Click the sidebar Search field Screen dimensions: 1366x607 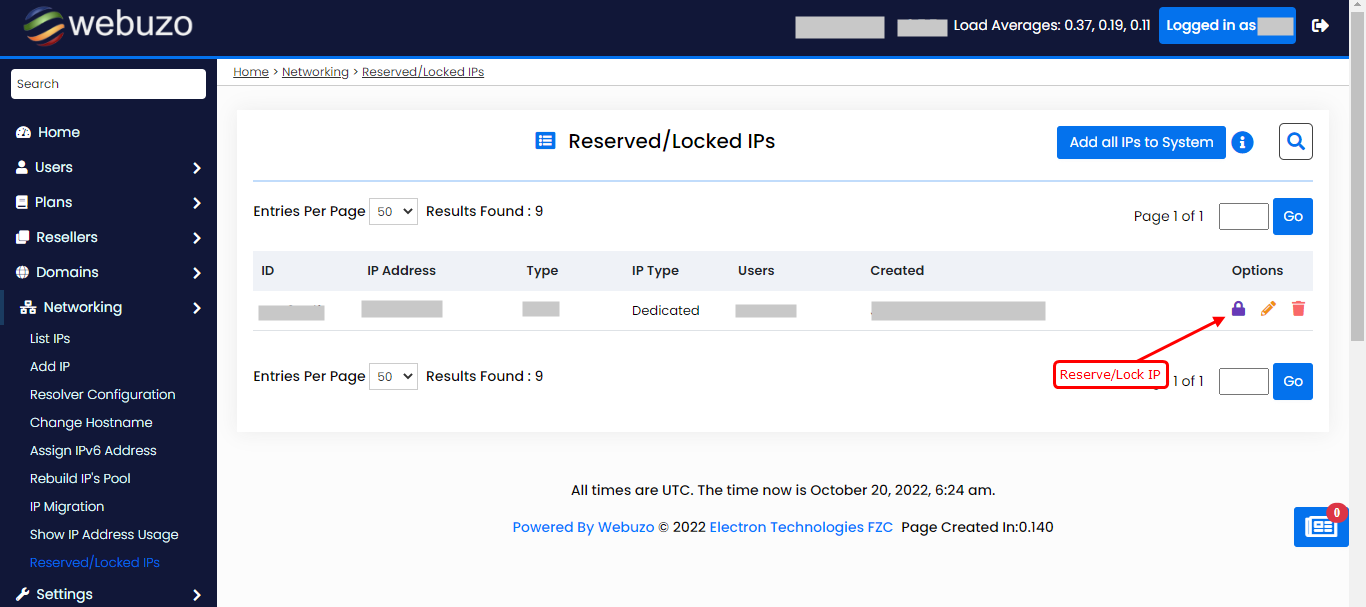108,84
